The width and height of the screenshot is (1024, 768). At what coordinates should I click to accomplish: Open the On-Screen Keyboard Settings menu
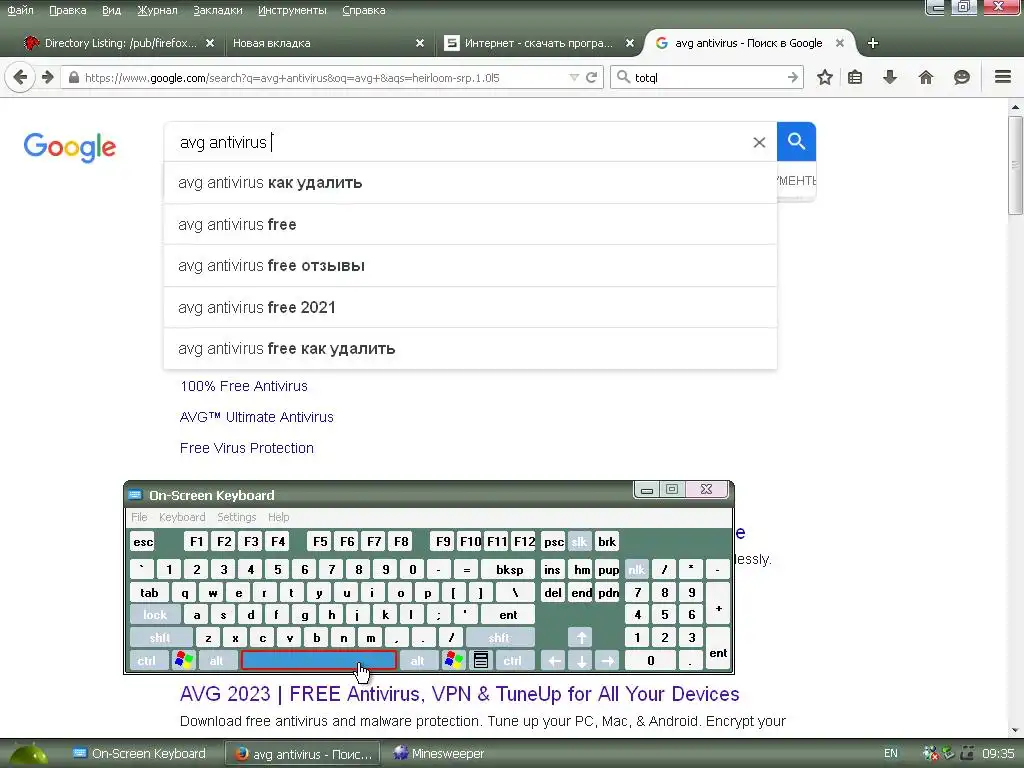pyautogui.click(x=236, y=517)
